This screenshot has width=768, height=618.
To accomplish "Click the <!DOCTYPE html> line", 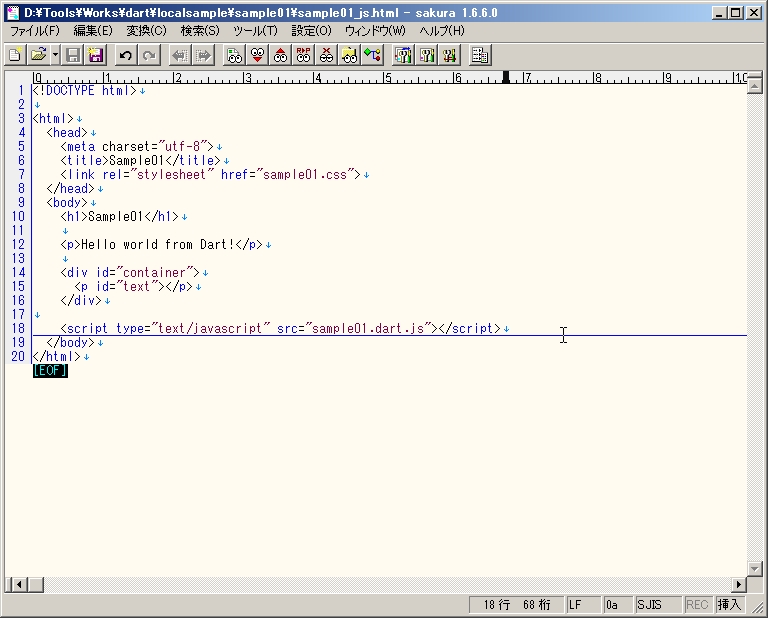I will coord(85,91).
